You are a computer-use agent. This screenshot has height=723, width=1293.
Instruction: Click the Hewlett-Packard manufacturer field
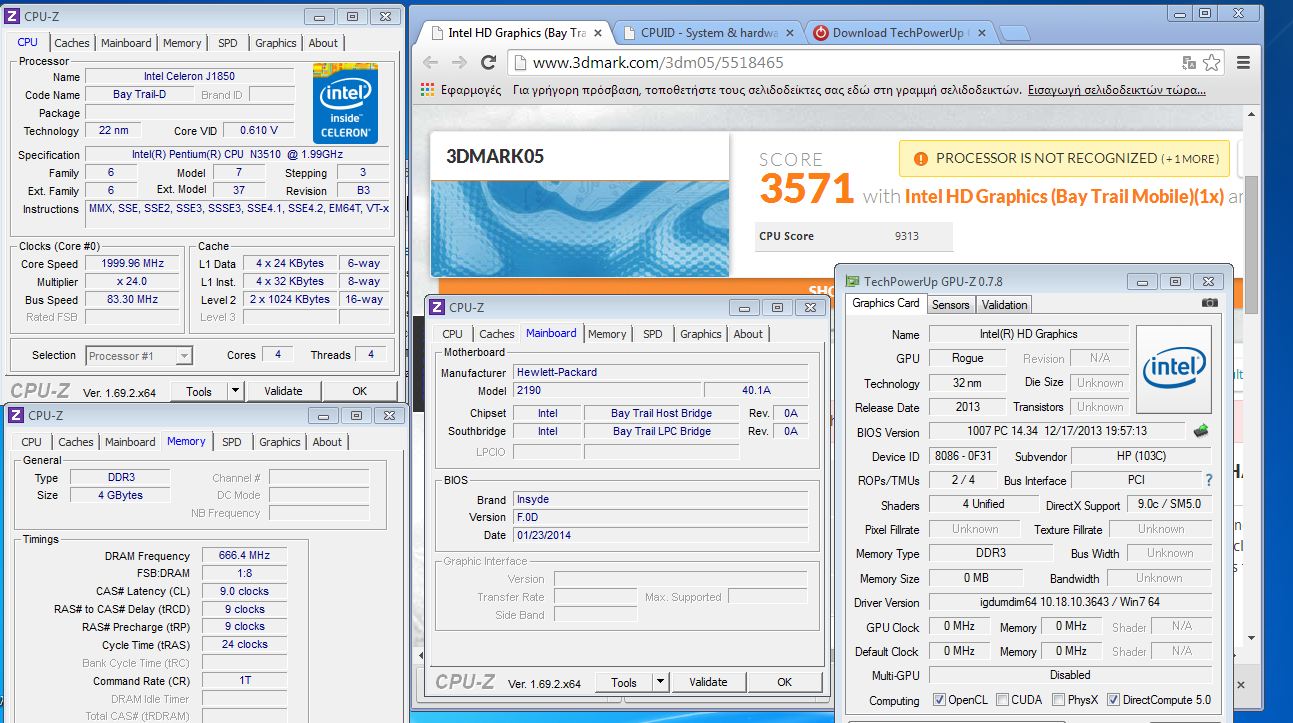[660, 372]
